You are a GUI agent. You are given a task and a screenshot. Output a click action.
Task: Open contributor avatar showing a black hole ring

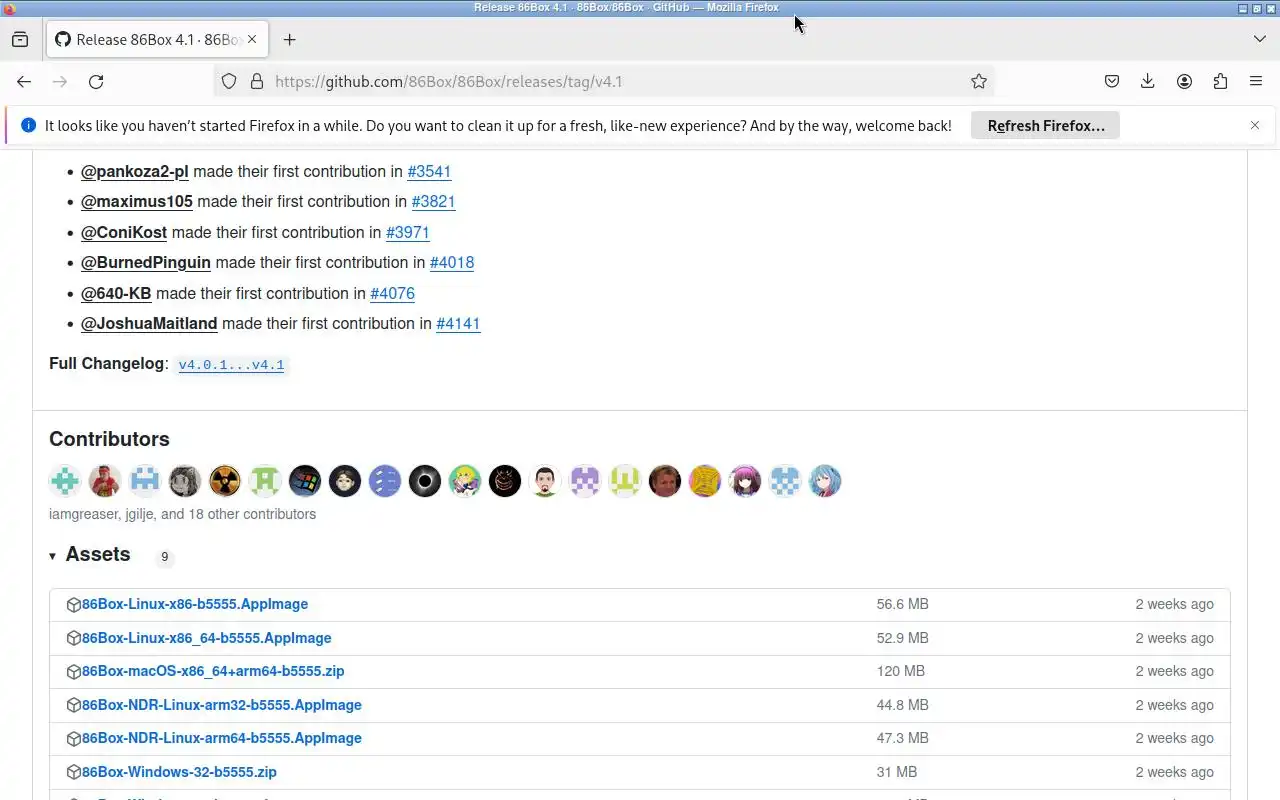425,481
